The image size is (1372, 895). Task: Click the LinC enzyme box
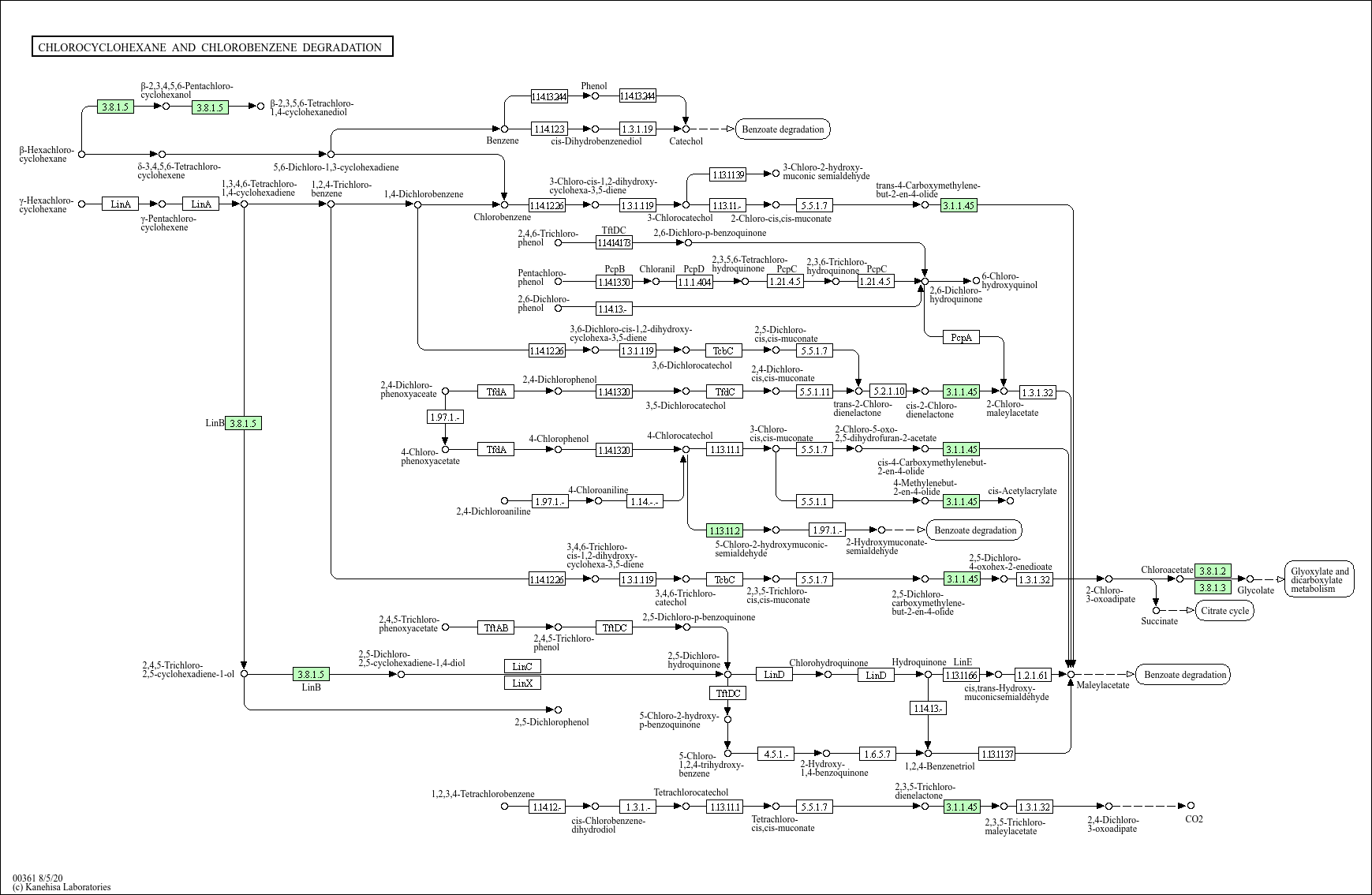click(522, 666)
